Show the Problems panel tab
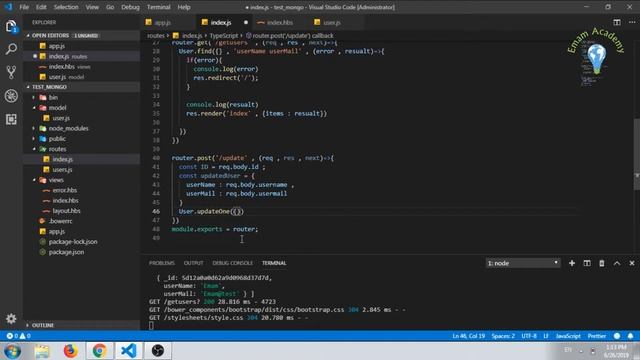The width and height of the screenshot is (640, 360). click(x=162, y=263)
